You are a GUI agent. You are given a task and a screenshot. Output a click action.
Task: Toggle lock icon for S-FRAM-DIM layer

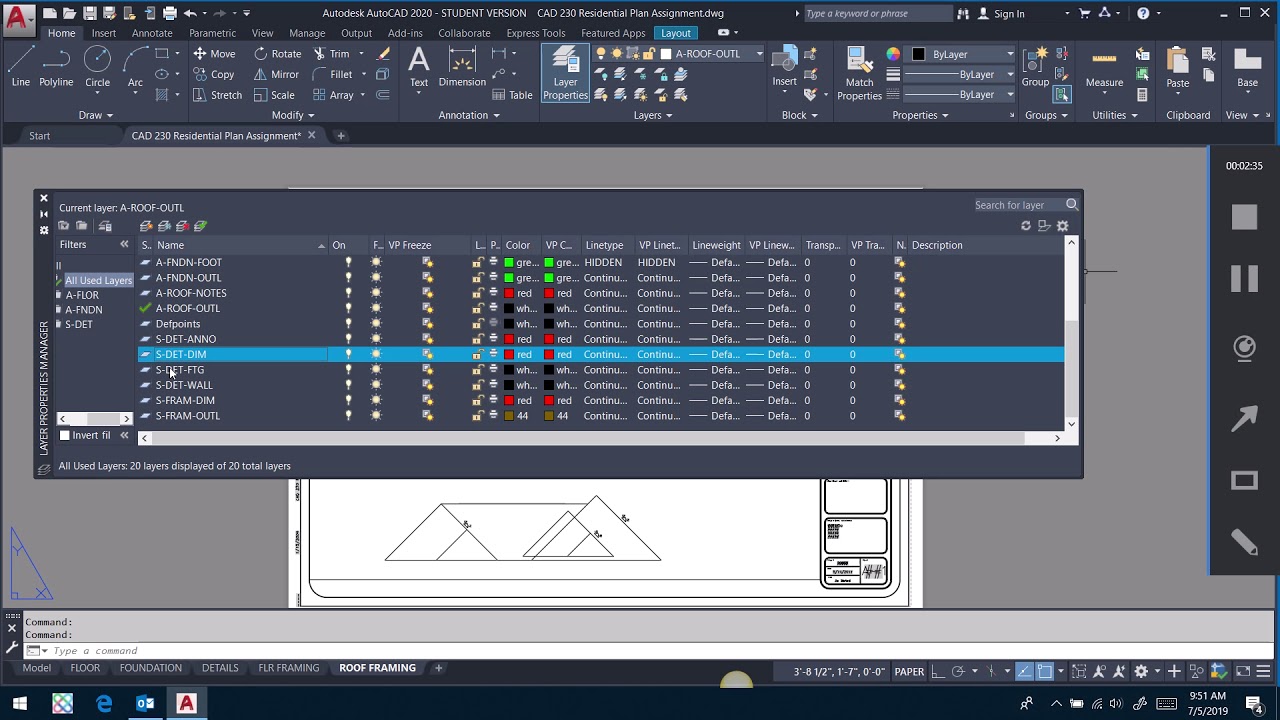pyautogui.click(x=478, y=400)
